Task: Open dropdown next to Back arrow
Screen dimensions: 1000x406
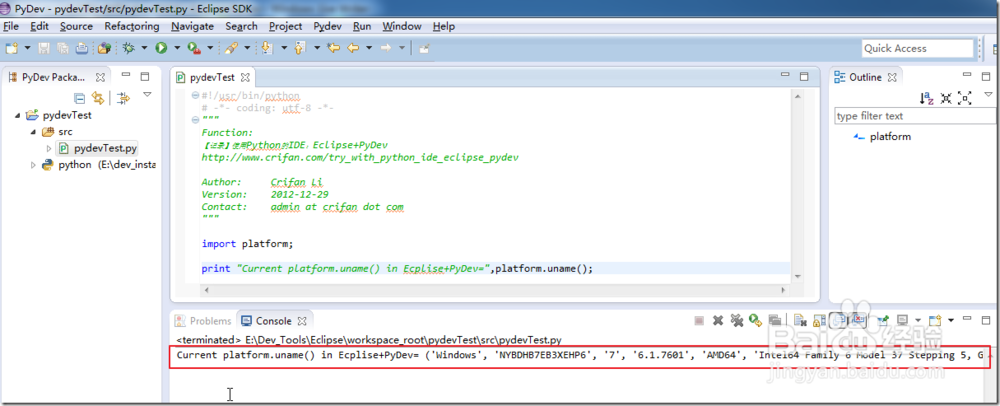Action: 369,48
